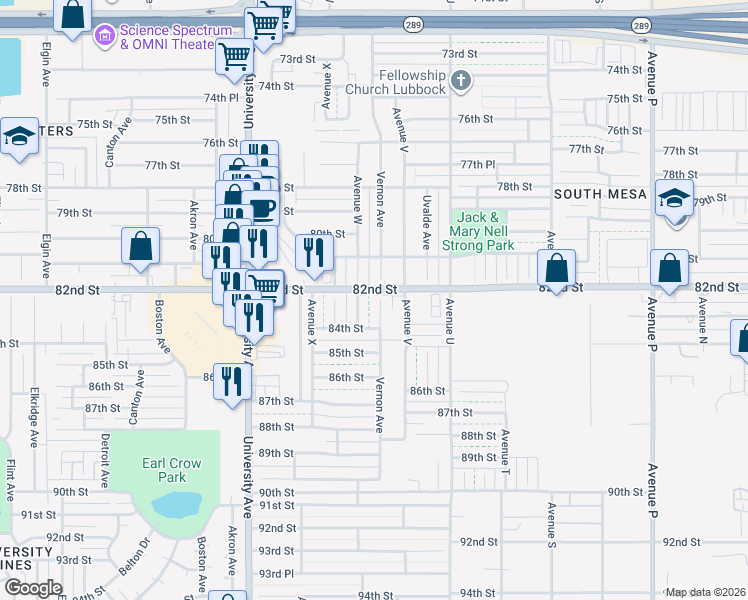Viewport: 748px width, 600px height.
Task: Click the Jack & Mary Nell Strong Park label
Action: [478, 231]
